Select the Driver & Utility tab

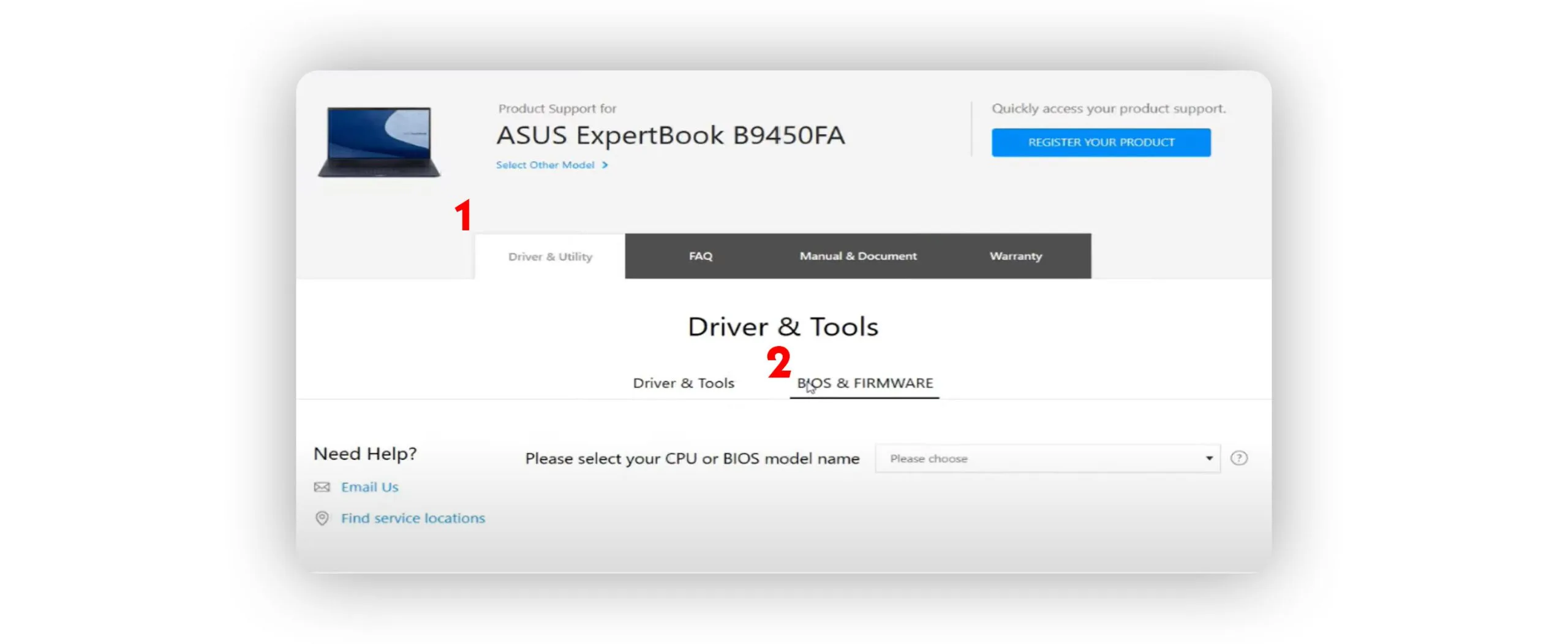point(549,257)
